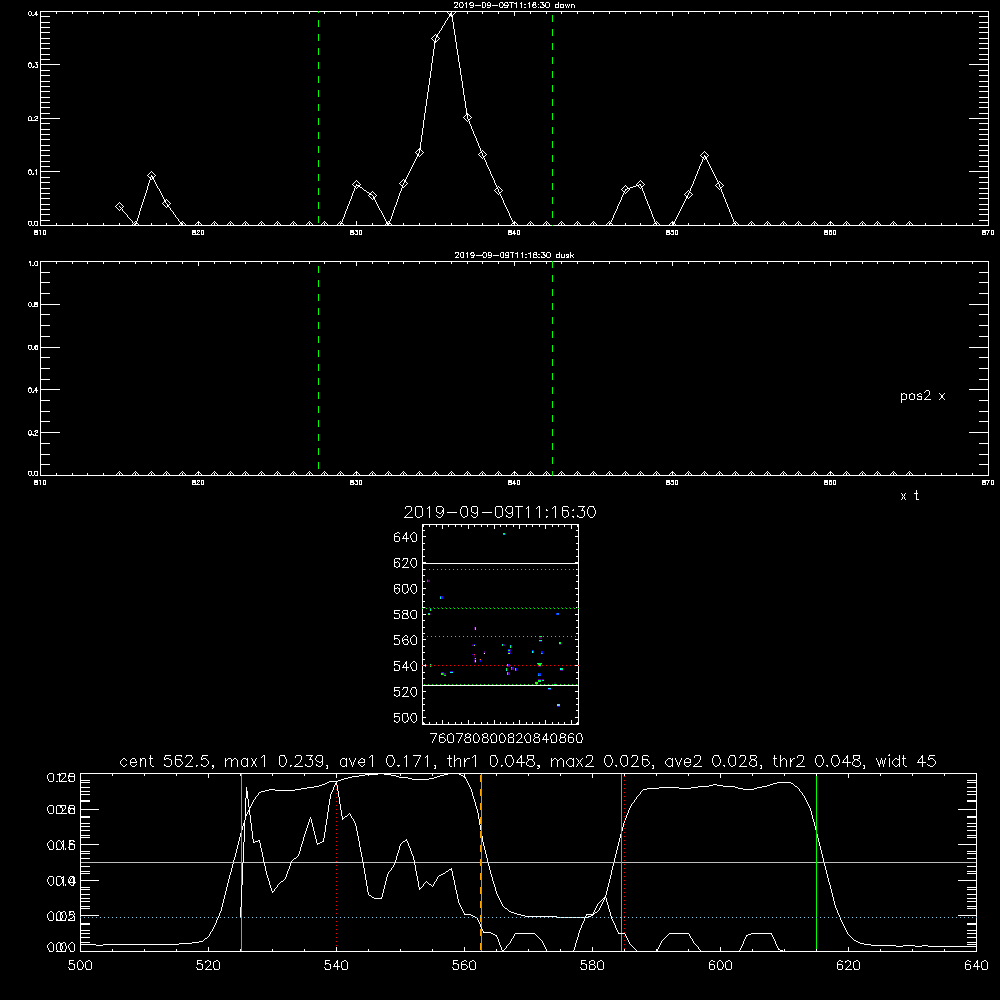The width and height of the screenshot is (1000, 1000).
Task: Click the y-axis '0.3' label on dawn plot
Action: (33, 66)
